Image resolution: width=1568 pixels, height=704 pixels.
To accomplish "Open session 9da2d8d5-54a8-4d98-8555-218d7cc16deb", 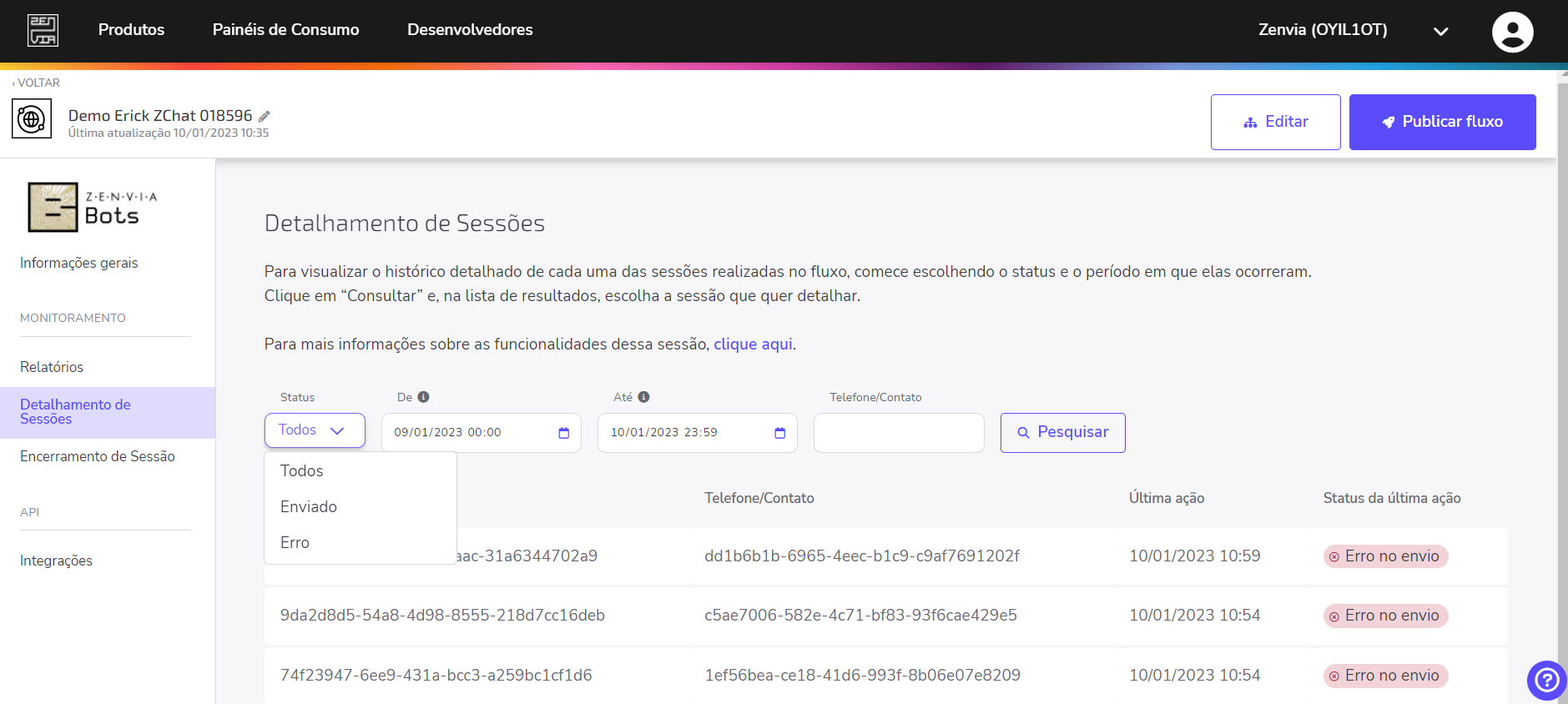I will (442, 616).
